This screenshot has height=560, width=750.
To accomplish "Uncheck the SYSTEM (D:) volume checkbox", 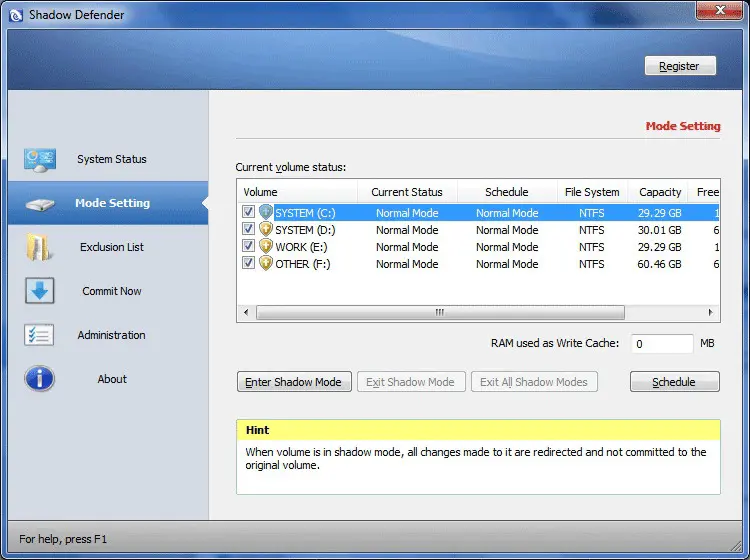I will [x=248, y=229].
